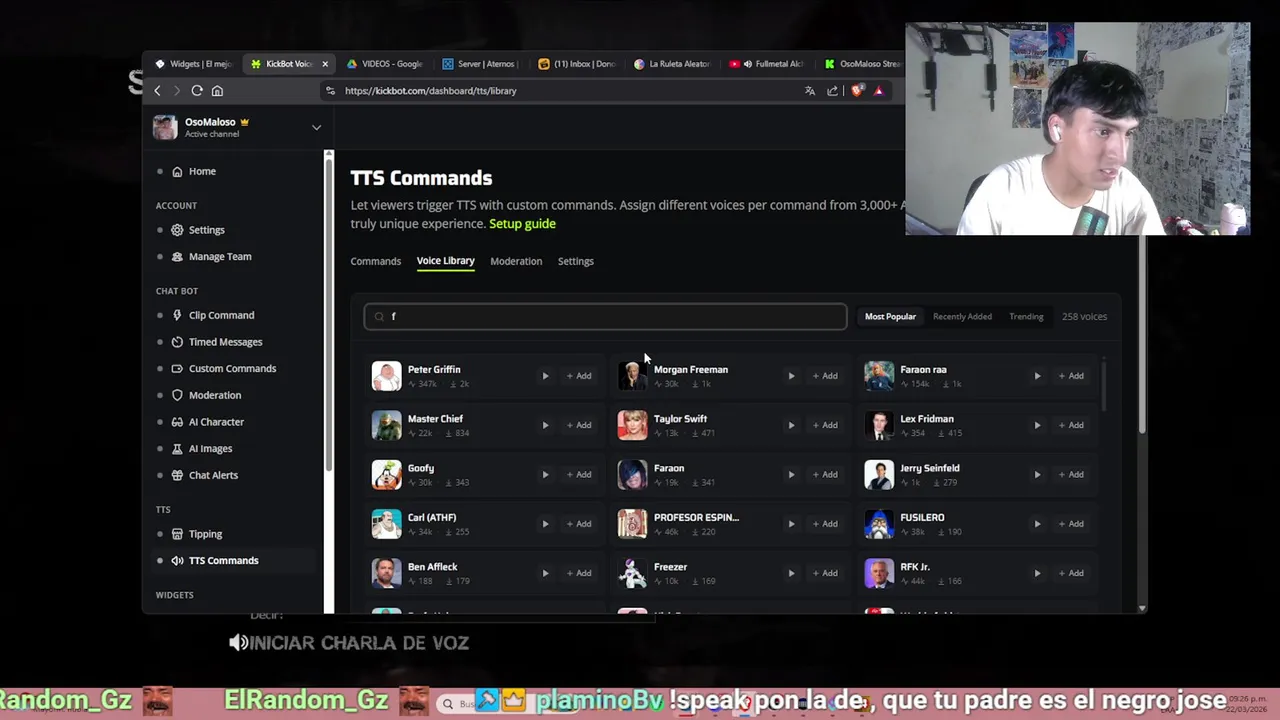The width and height of the screenshot is (1280, 720).
Task: Add the Peter Griffin voice
Action: [x=579, y=376]
